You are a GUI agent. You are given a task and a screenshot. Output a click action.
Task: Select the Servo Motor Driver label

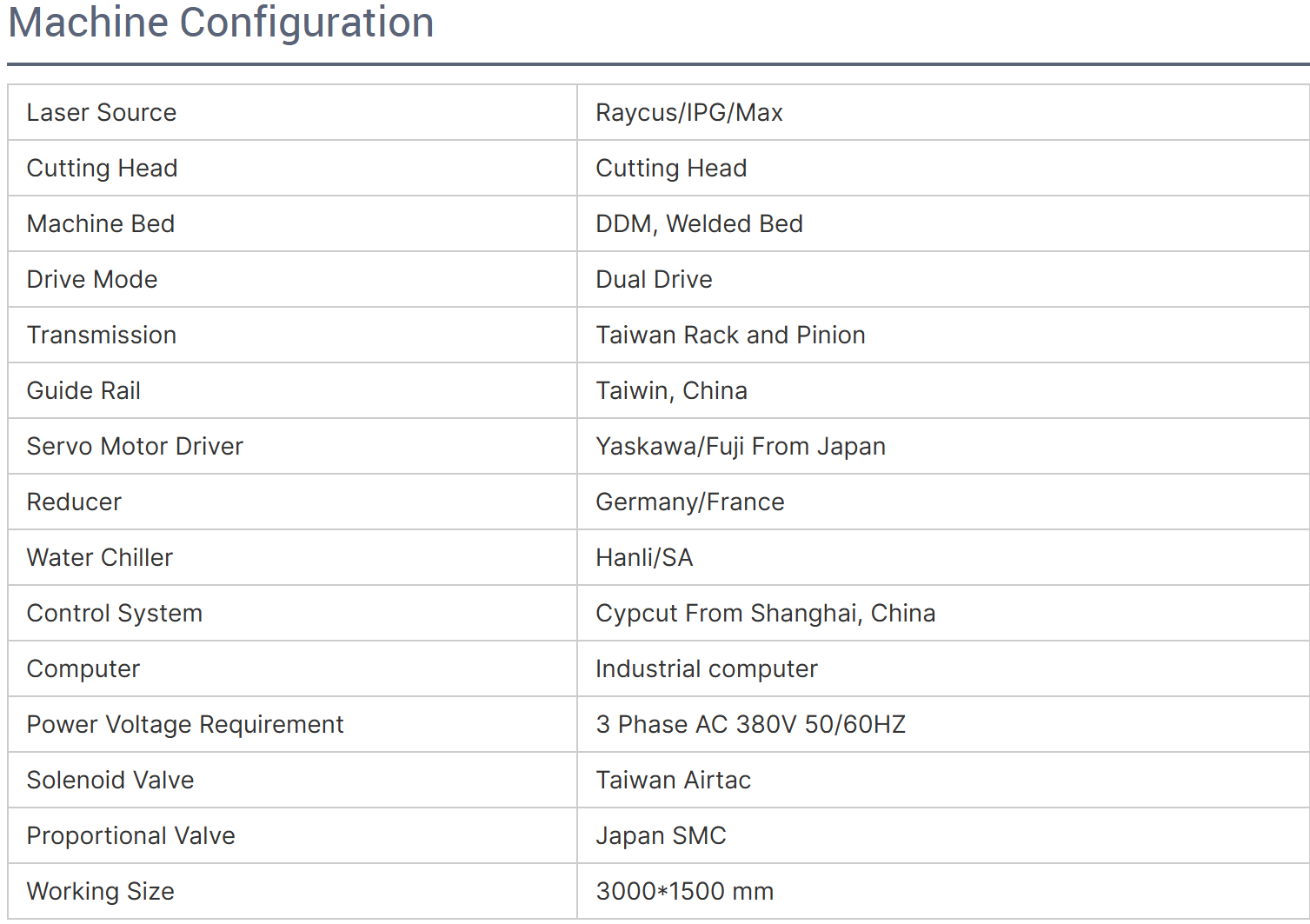pos(135,446)
